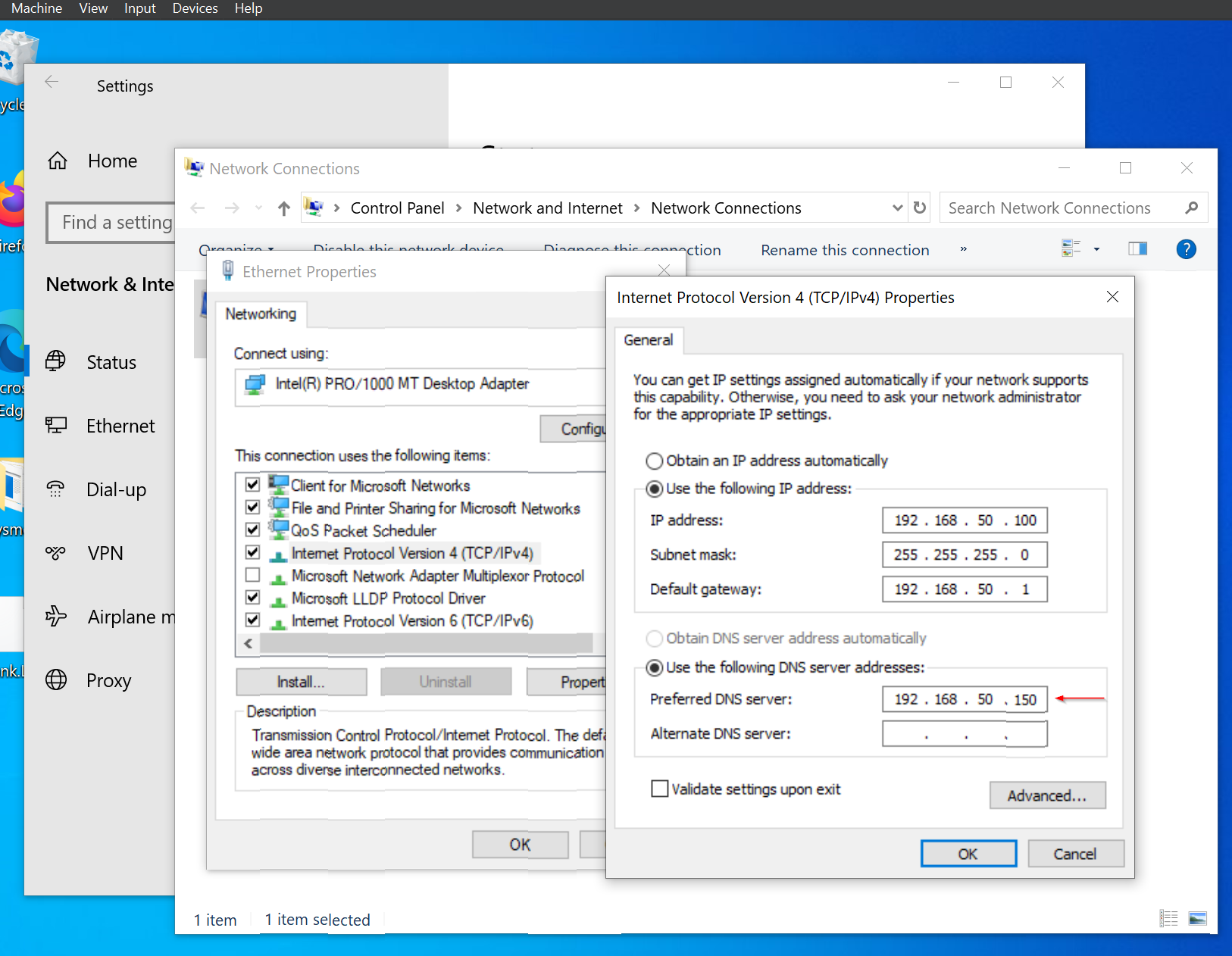Click Install button in Ethernet Properties
This screenshot has width=1232, height=956.
coord(301,682)
